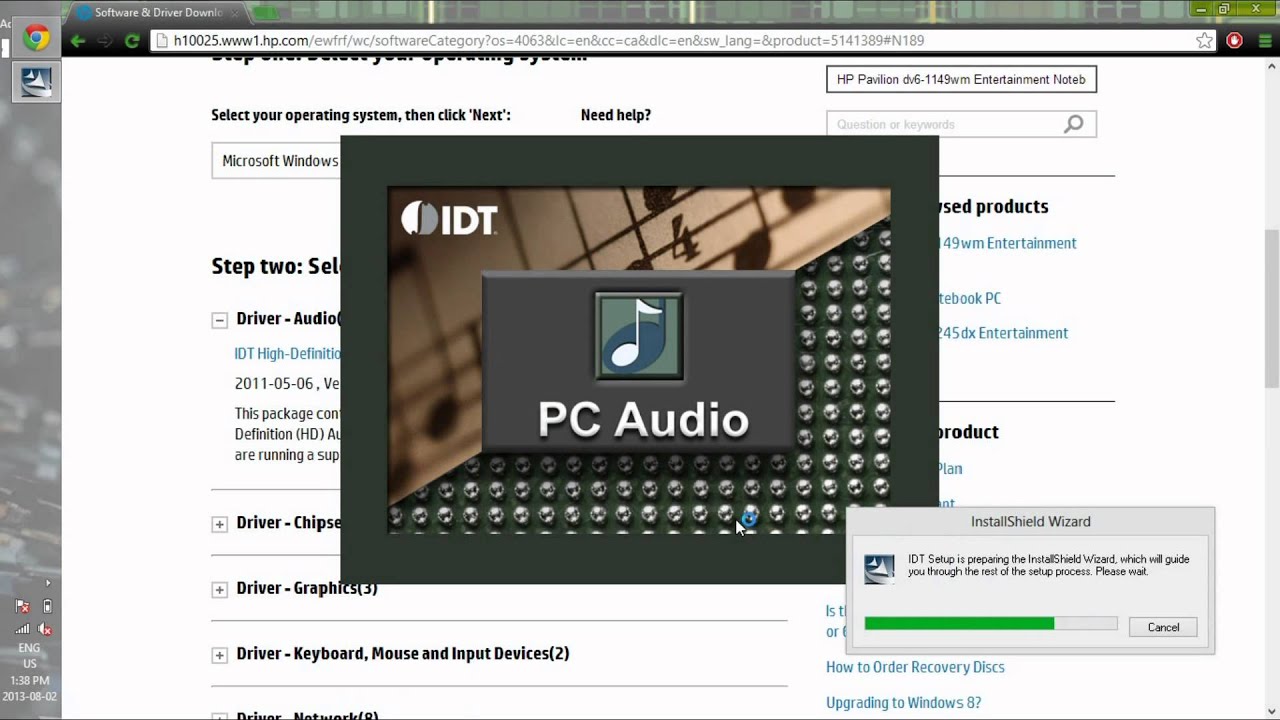Select the 'Software & Driver Downloads' tab

coord(157,13)
